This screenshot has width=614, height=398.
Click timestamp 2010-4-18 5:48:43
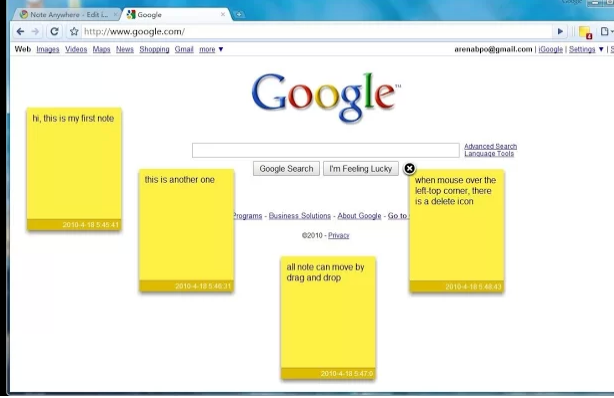pos(473,287)
